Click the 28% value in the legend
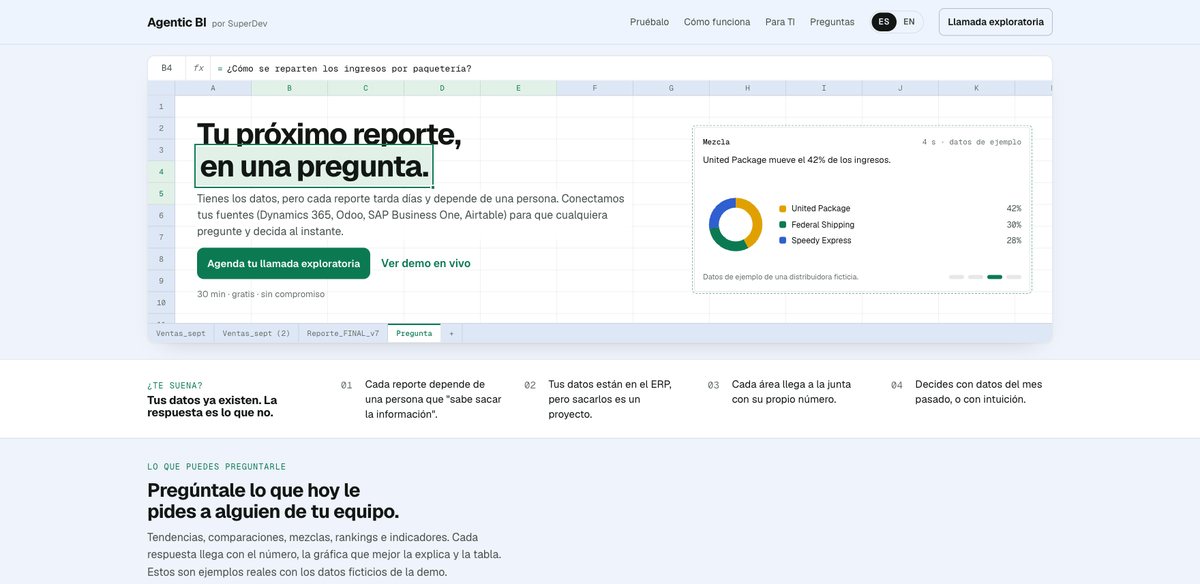This screenshot has height=584, width=1200. pos(1014,240)
